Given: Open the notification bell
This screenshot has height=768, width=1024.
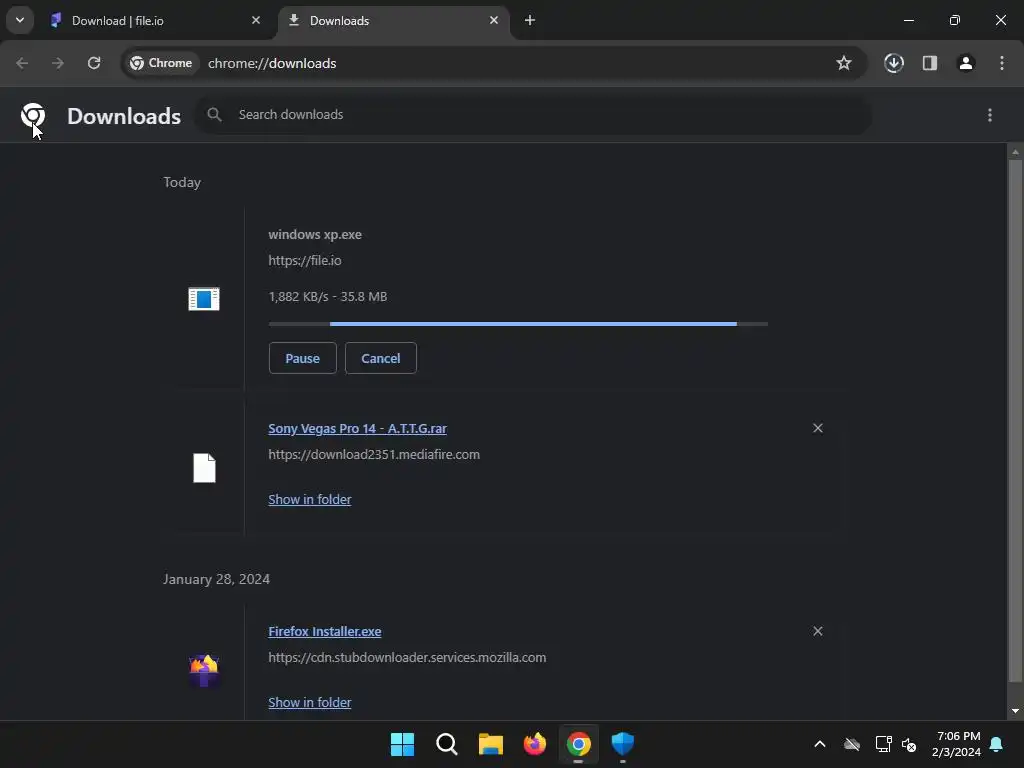Looking at the screenshot, I should point(997,744).
